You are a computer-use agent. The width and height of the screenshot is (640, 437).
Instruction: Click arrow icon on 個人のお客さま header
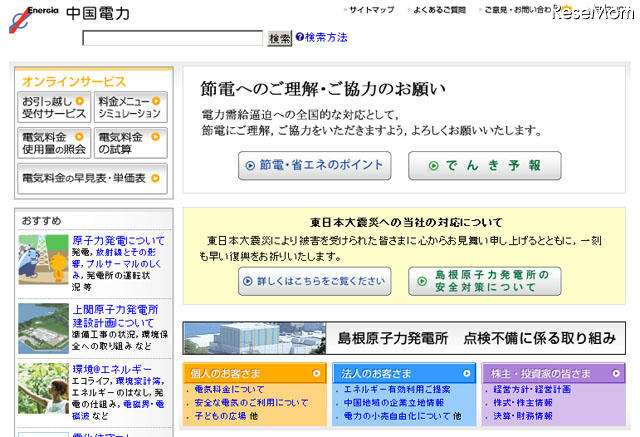[316, 373]
